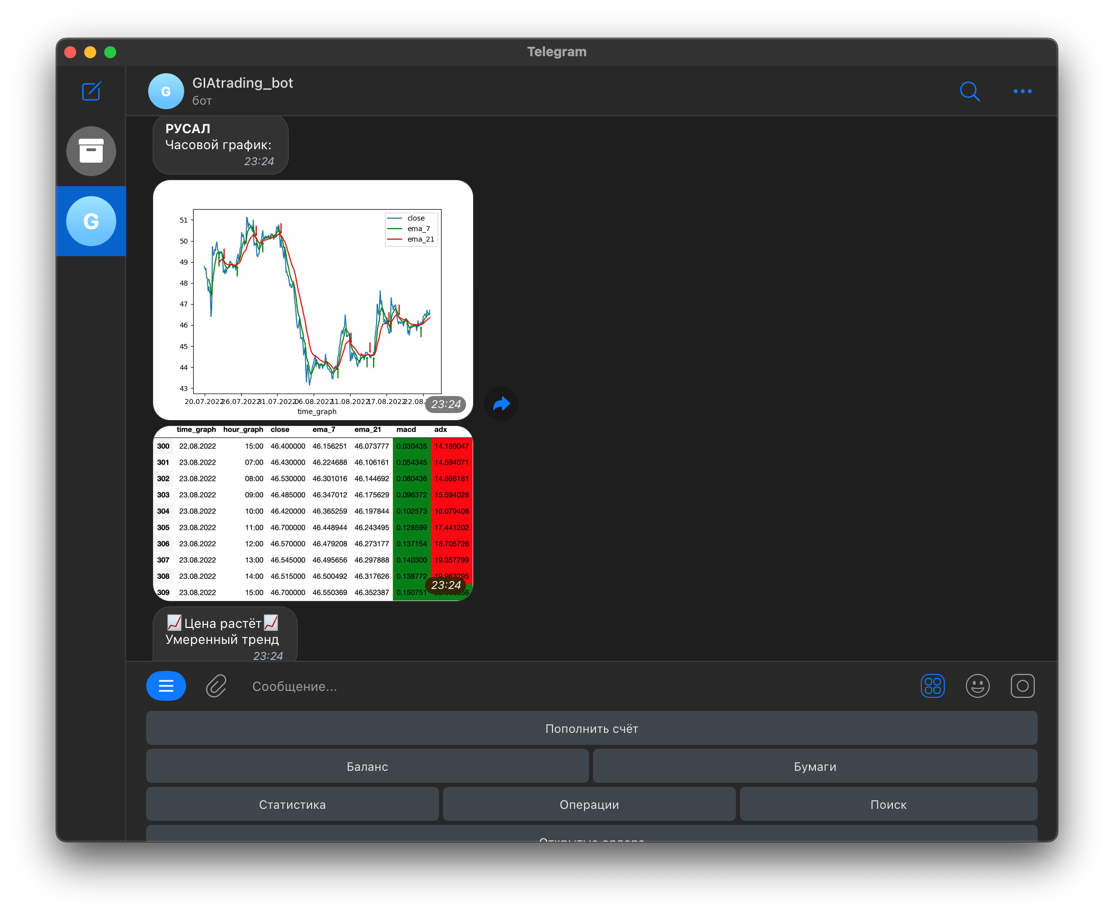Click the record video message icon
Viewport: 1114px width, 916px height.
coord(1022,686)
